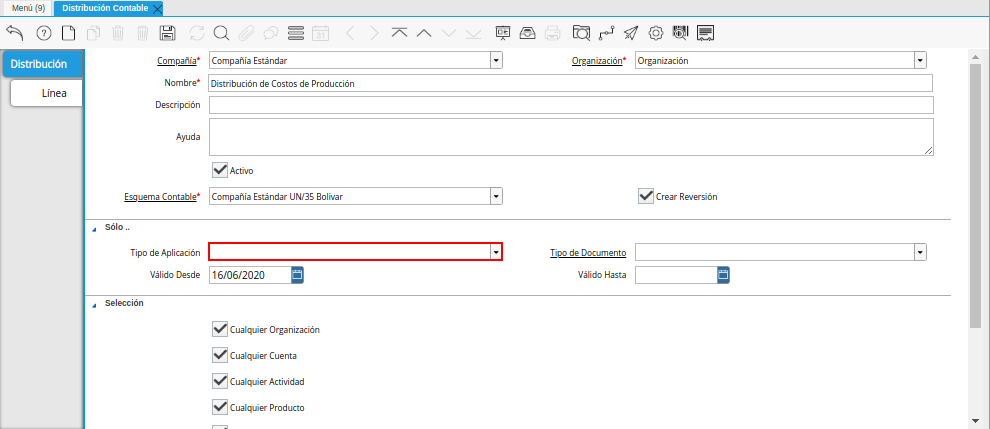
Task: Jump to the last record icon
Action: 474,33
